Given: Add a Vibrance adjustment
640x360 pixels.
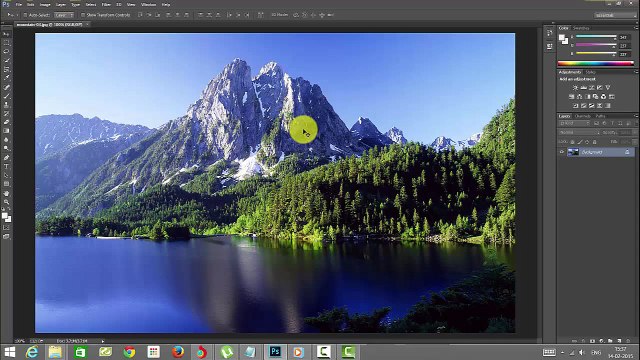Looking at the screenshot, I should 608,88.
